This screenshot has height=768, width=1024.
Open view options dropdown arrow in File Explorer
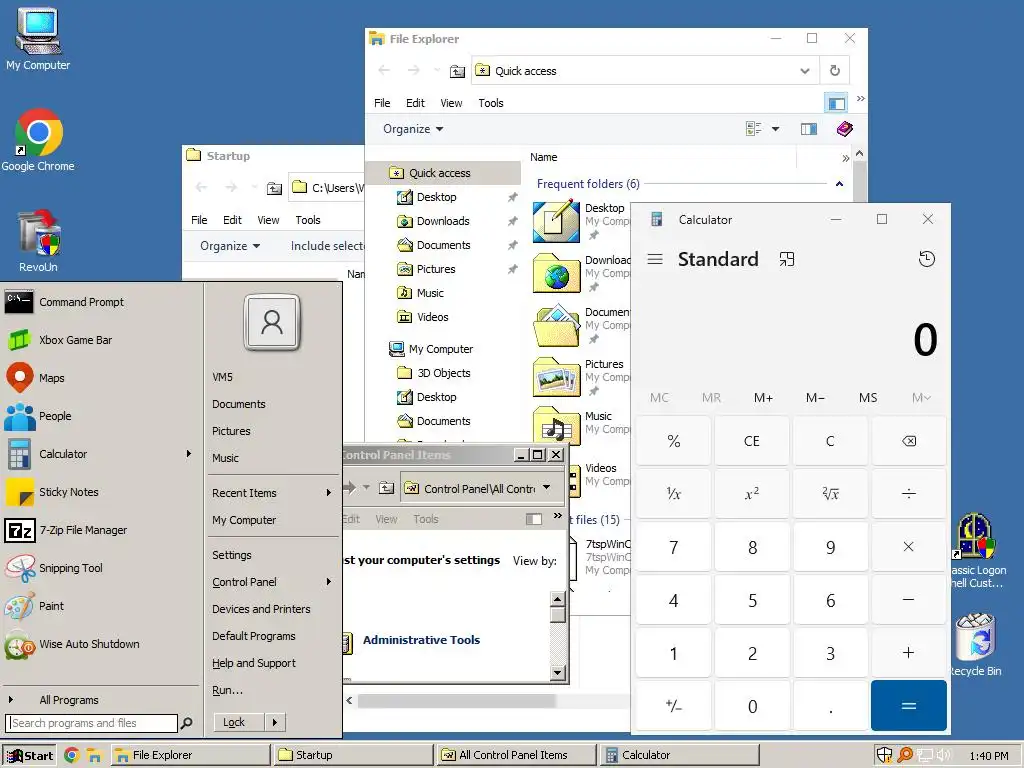point(775,129)
